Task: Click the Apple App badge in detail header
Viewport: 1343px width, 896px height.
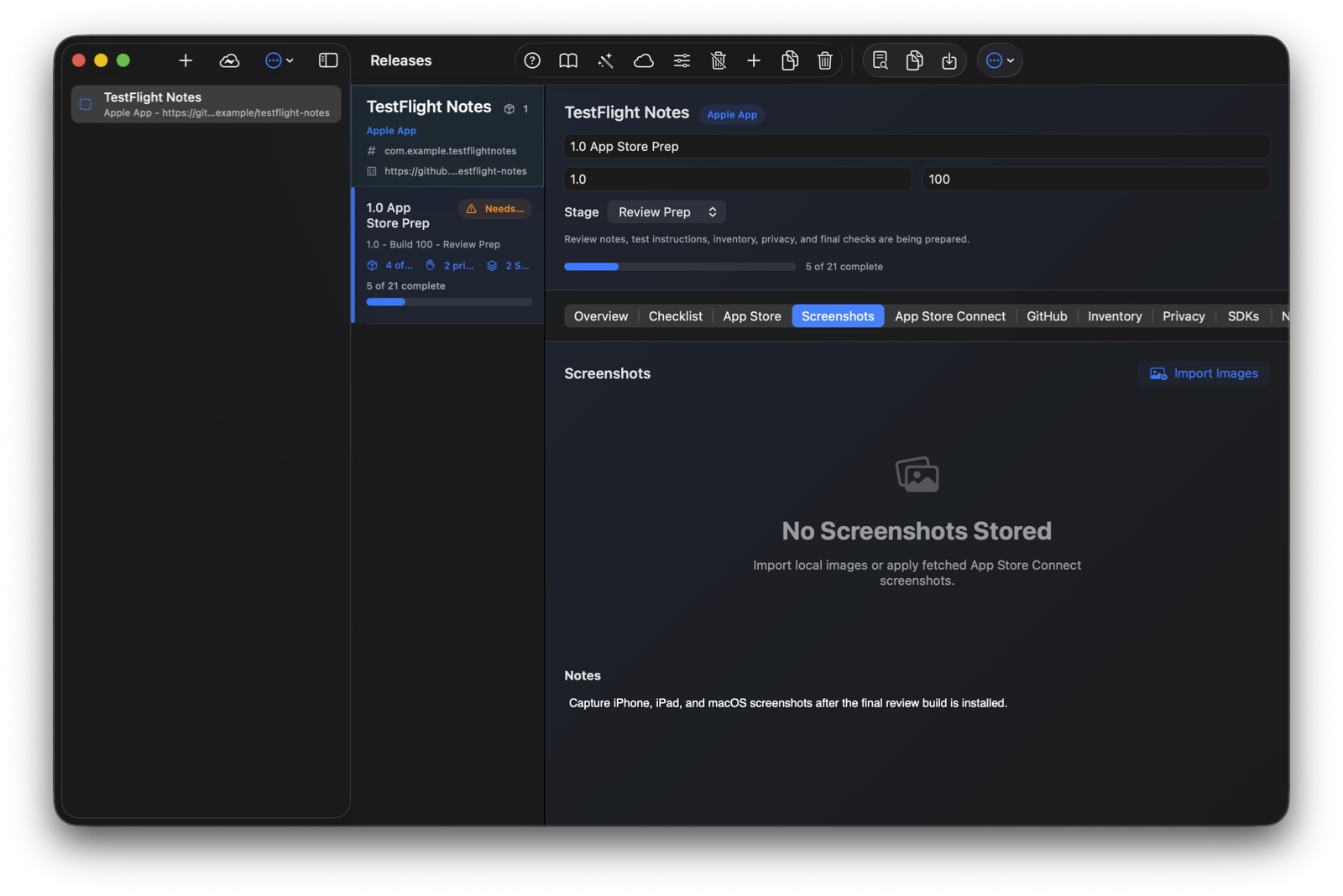Action: click(732, 115)
